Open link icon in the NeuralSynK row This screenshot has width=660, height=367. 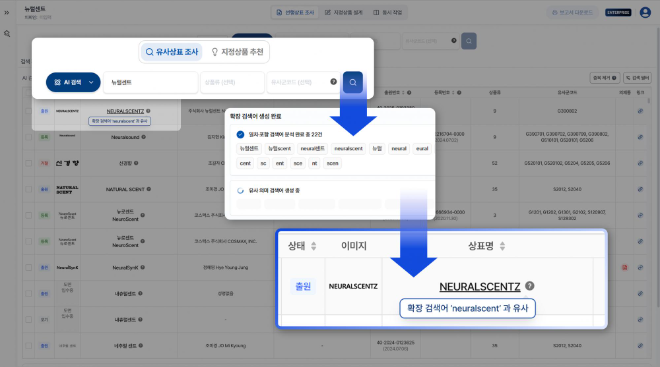click(x=640, y=268)
